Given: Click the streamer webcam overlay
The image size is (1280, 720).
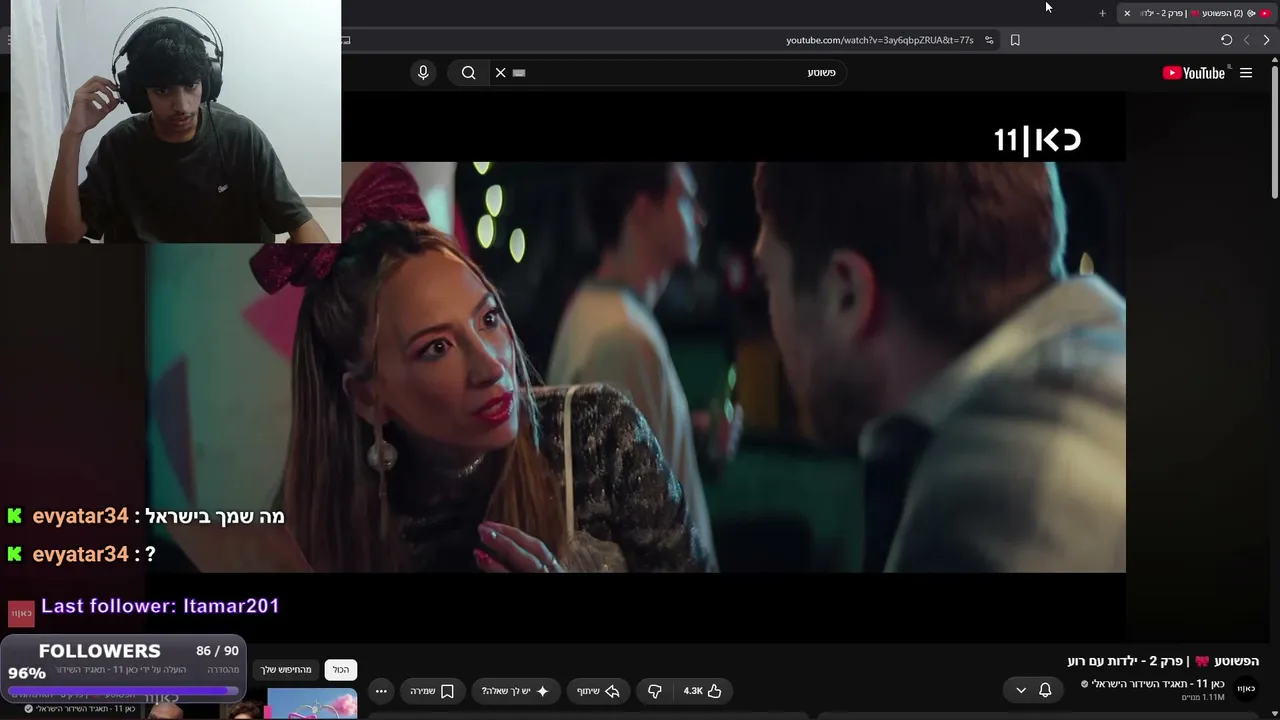Looking at the screenshot, I should coord(176,121).
